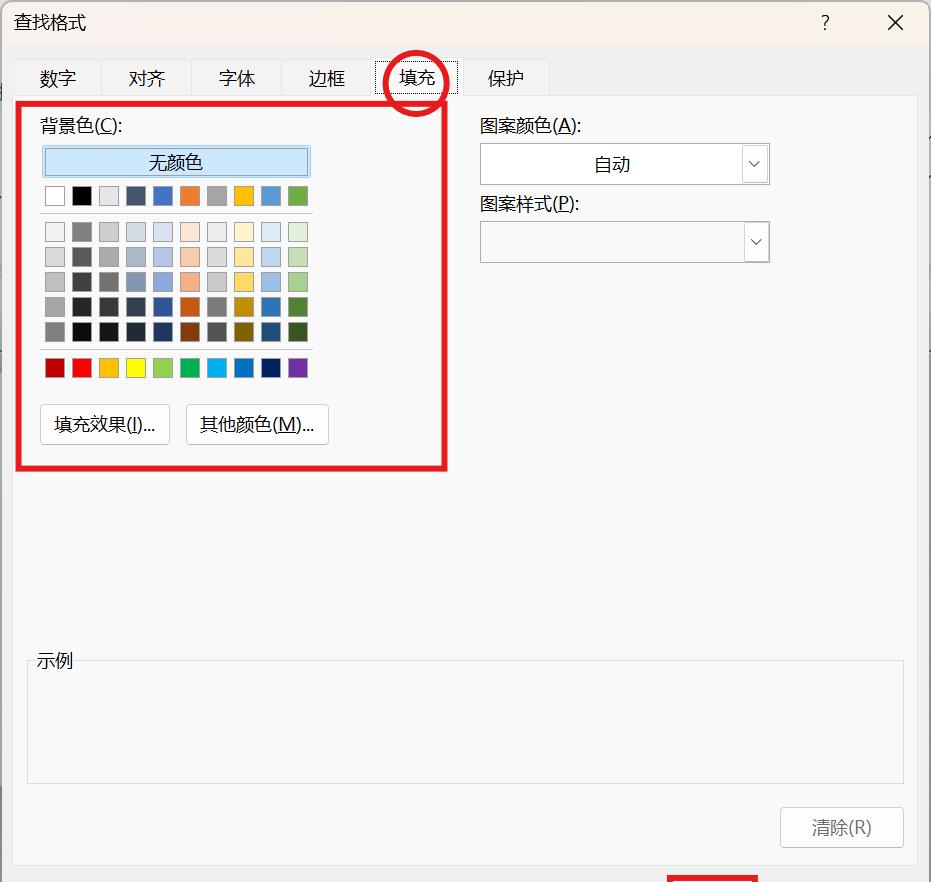The height and width of the screenshot is (882, 931).
Task: Select the darkest brown orange shade swatch
Action: (190, 332)
